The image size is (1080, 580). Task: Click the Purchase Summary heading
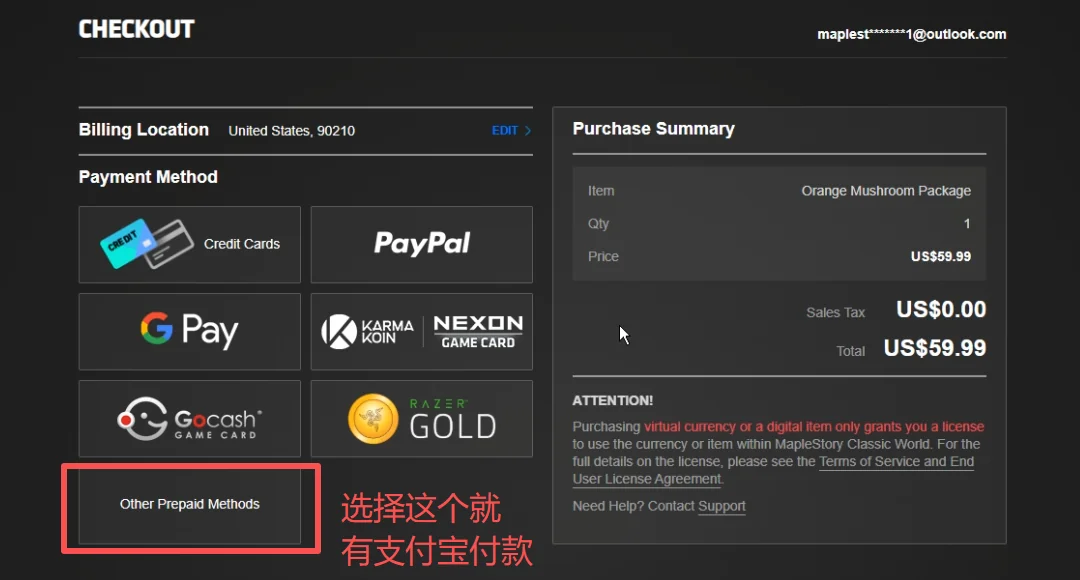click(x=654, y=129)
